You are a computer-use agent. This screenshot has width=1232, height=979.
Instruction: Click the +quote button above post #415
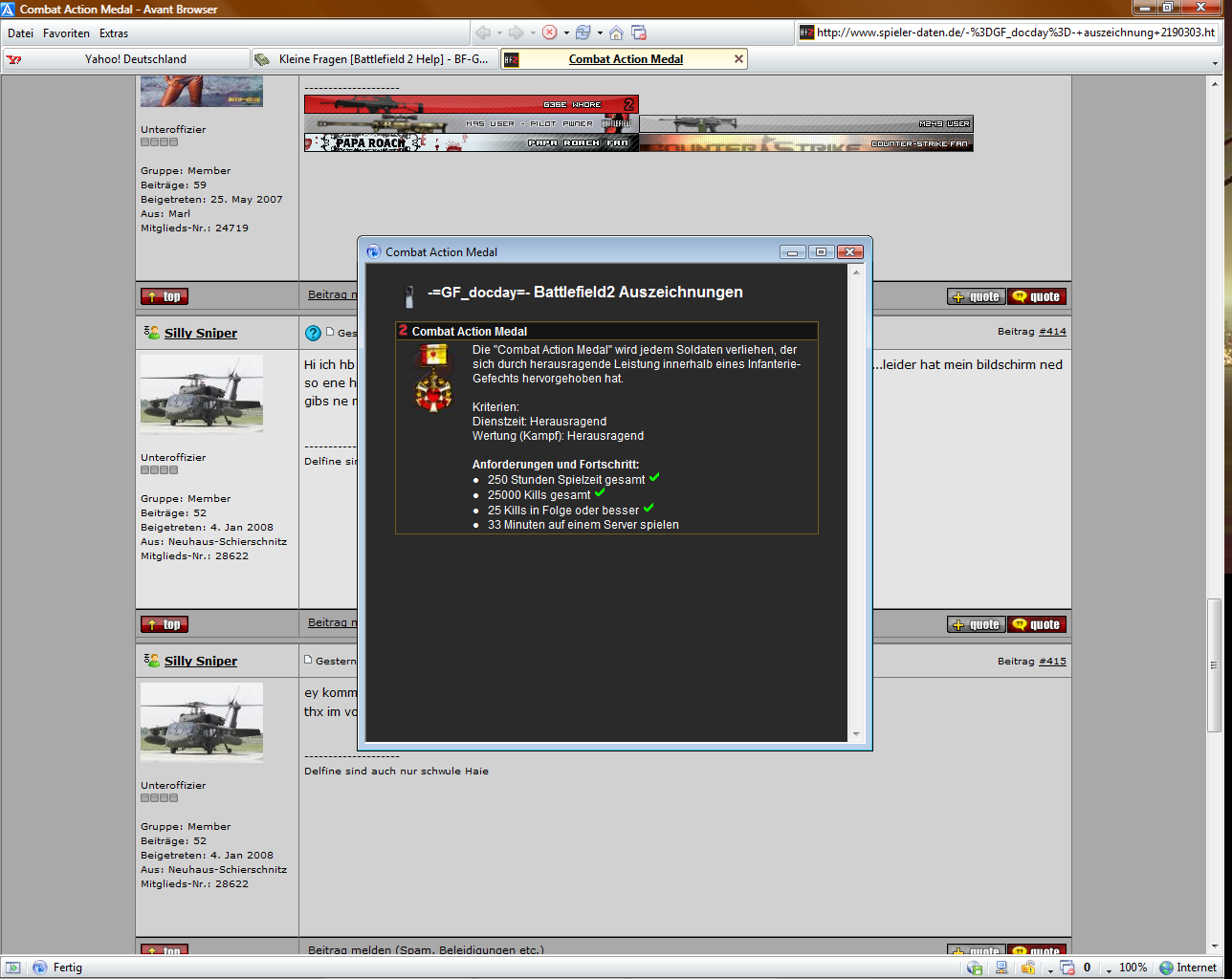977,624
